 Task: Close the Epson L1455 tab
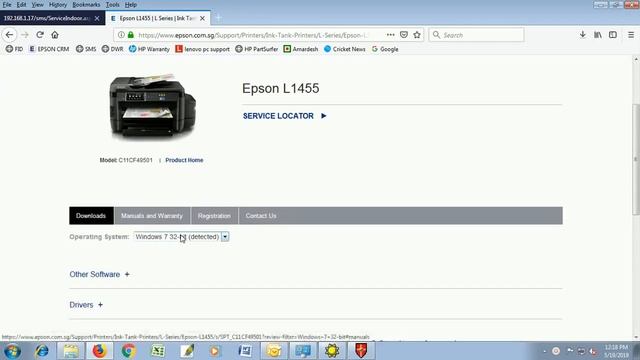[x=202, y=18]
